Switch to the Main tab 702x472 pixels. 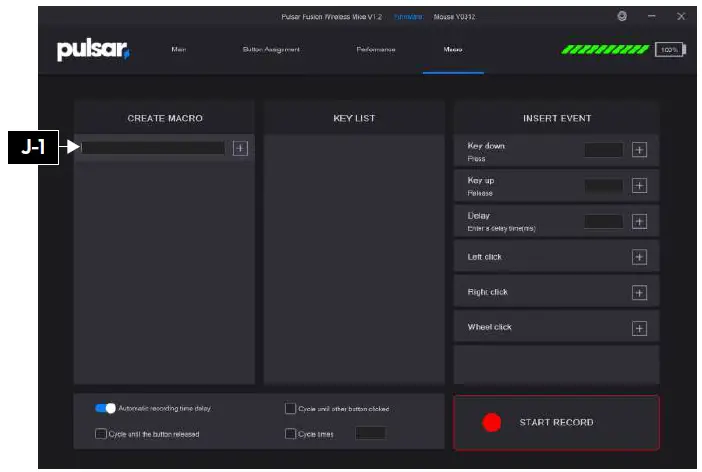[x=179, y=49]
